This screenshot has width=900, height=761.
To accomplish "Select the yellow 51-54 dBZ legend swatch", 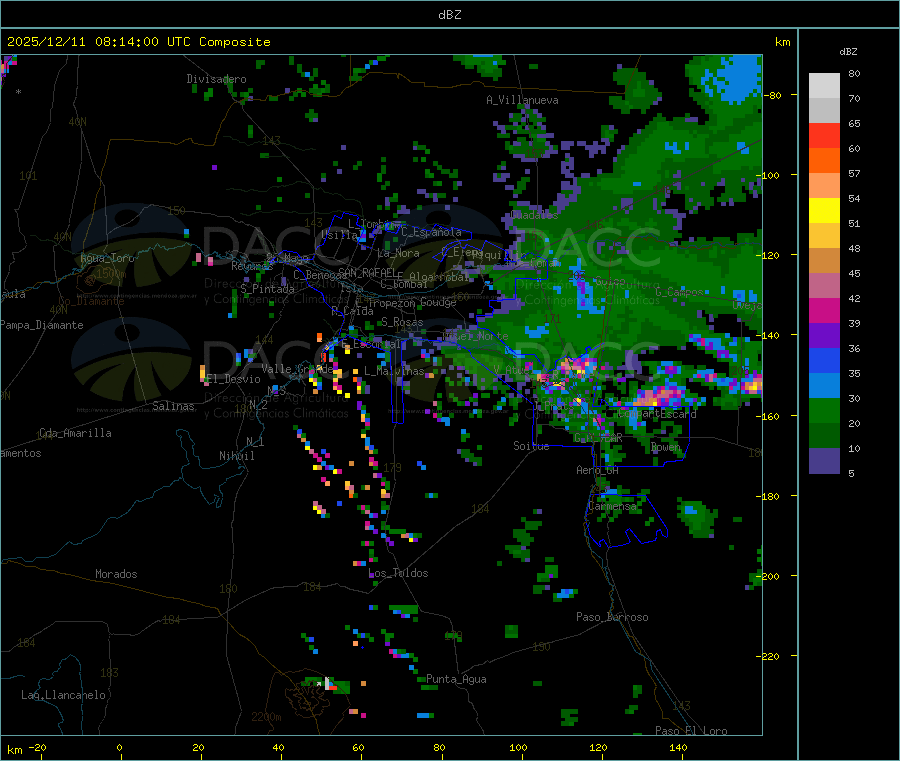I will pos(824,211).
